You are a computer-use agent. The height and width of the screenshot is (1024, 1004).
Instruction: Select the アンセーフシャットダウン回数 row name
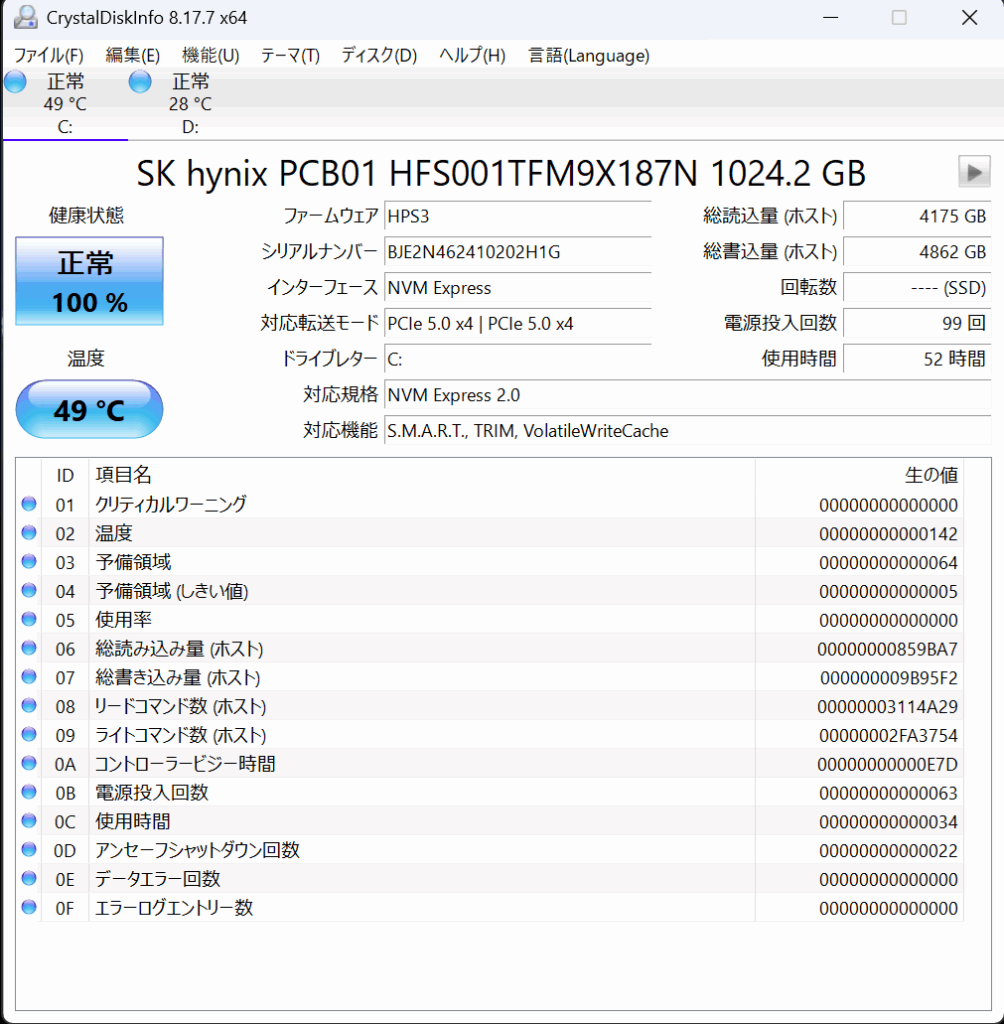click(x=197, y=850)
